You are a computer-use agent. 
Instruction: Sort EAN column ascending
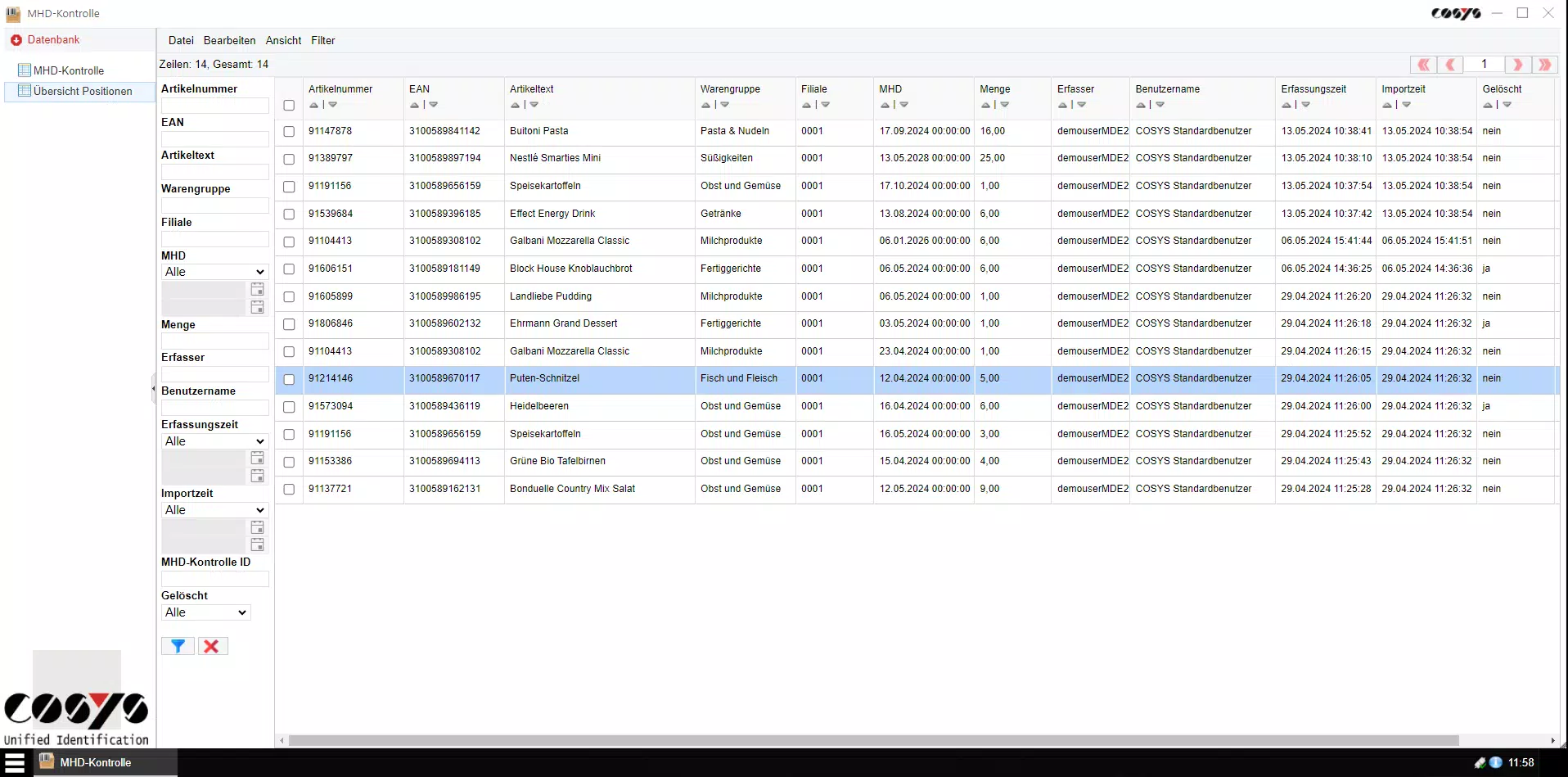(x=414, y=105)
